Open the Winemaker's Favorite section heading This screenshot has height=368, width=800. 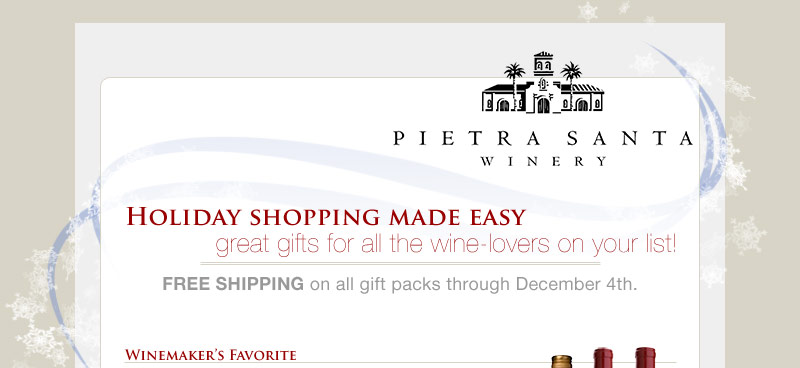click(211, 355)
